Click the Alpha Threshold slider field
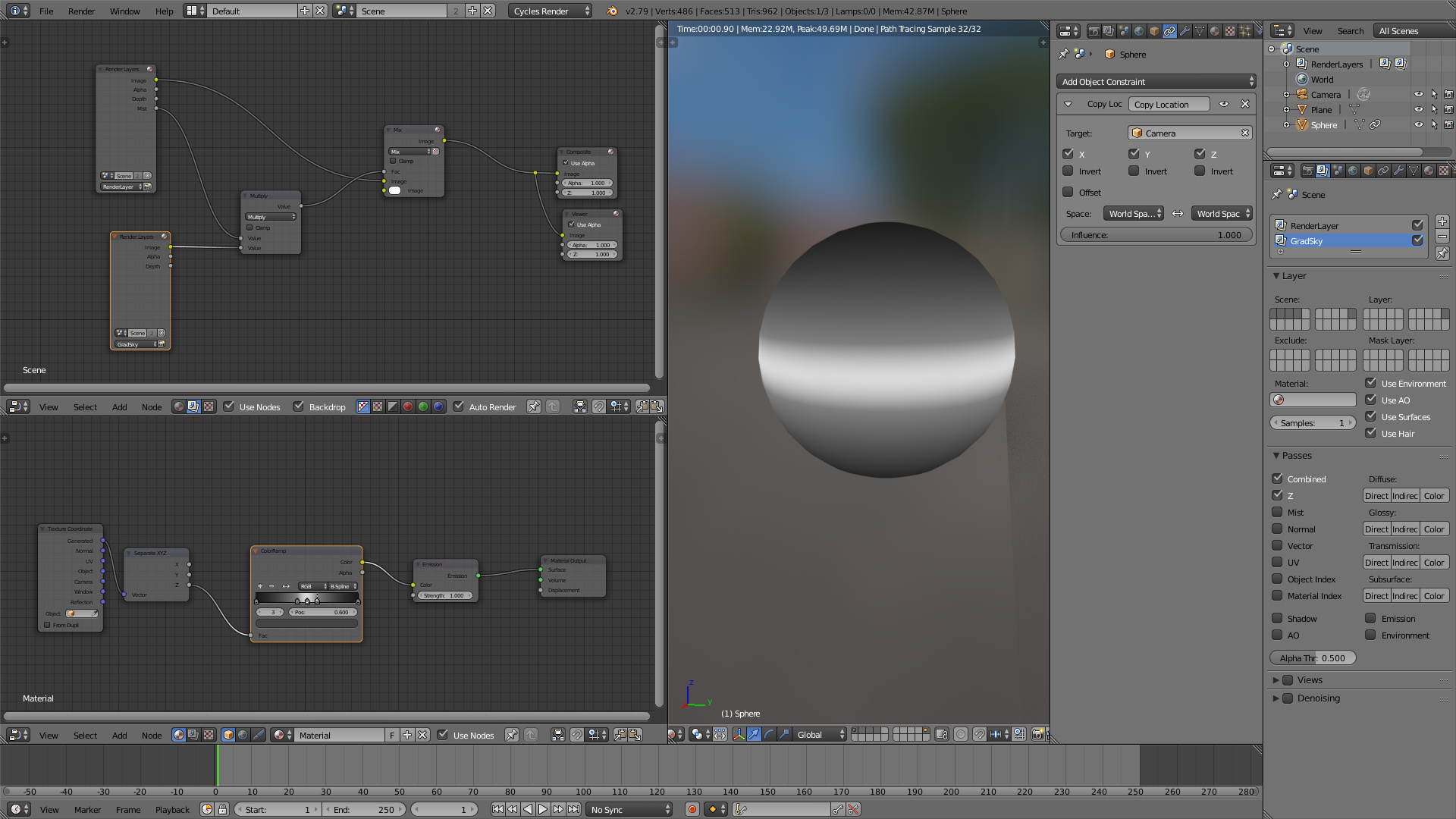 [1313, 657]
